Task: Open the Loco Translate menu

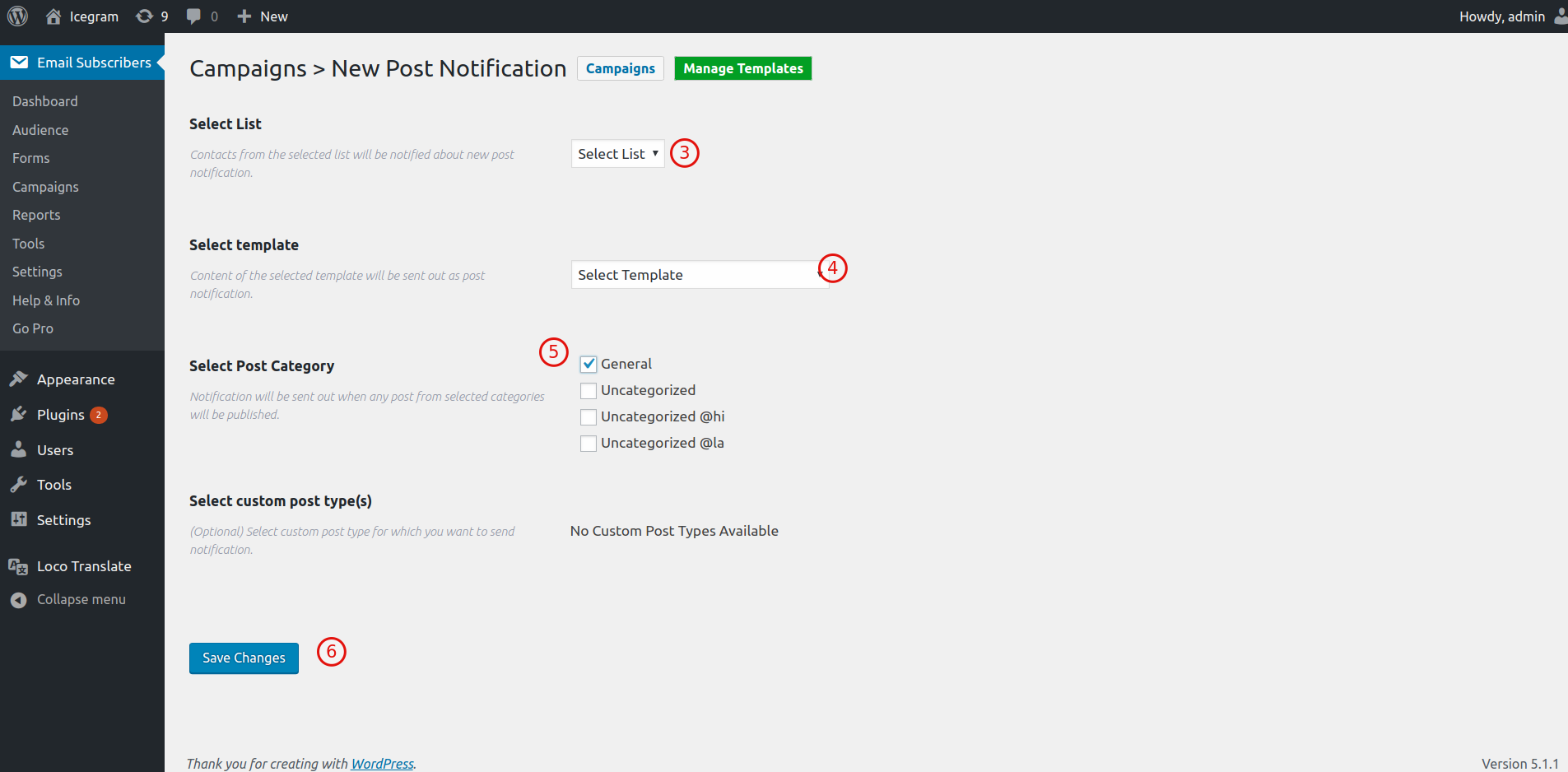Action: (x=82, y=566)
